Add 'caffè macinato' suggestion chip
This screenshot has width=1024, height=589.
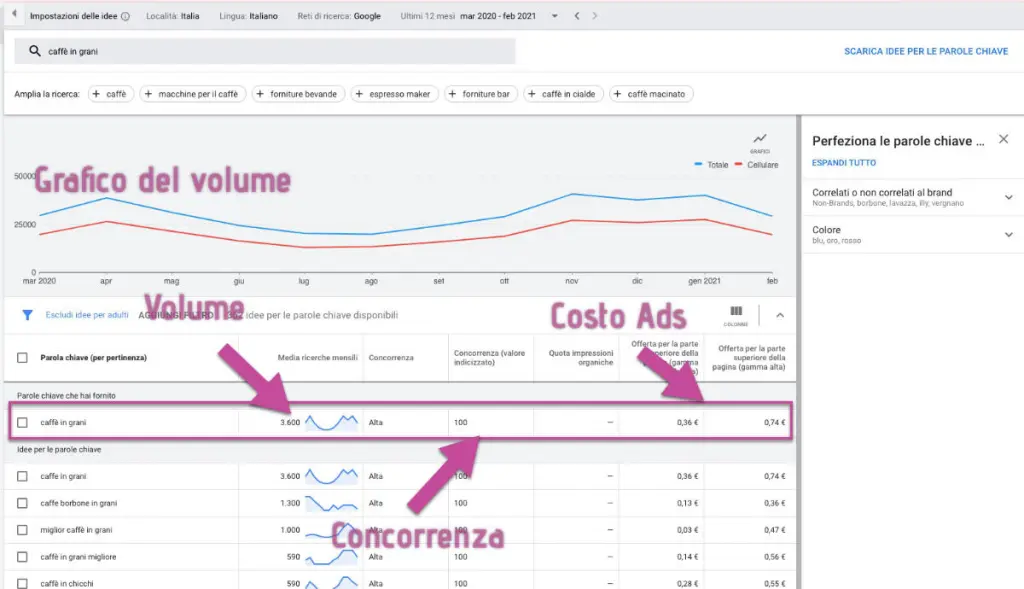pyautogui.click(x=650, y=94)
